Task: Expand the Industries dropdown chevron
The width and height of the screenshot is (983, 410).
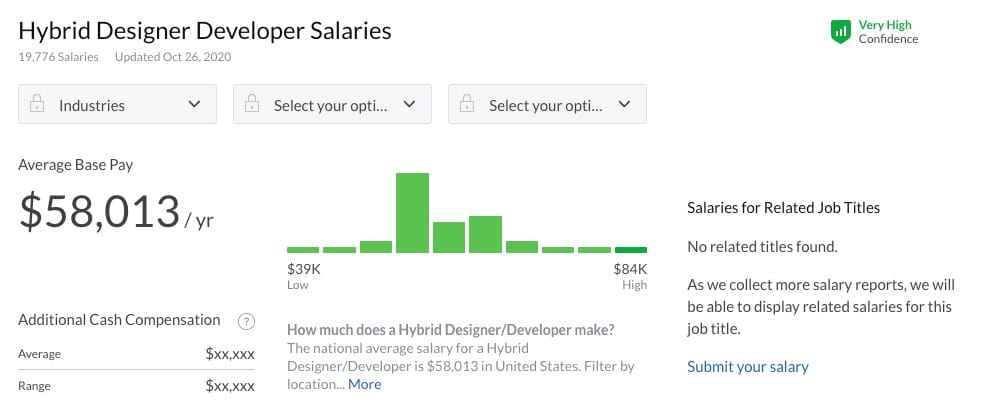Action: pos(195,104)
